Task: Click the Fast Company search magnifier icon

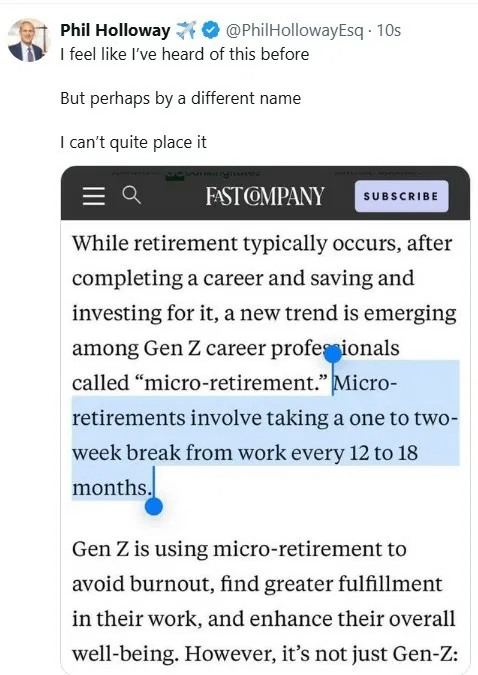Action: tap(131, 195)
